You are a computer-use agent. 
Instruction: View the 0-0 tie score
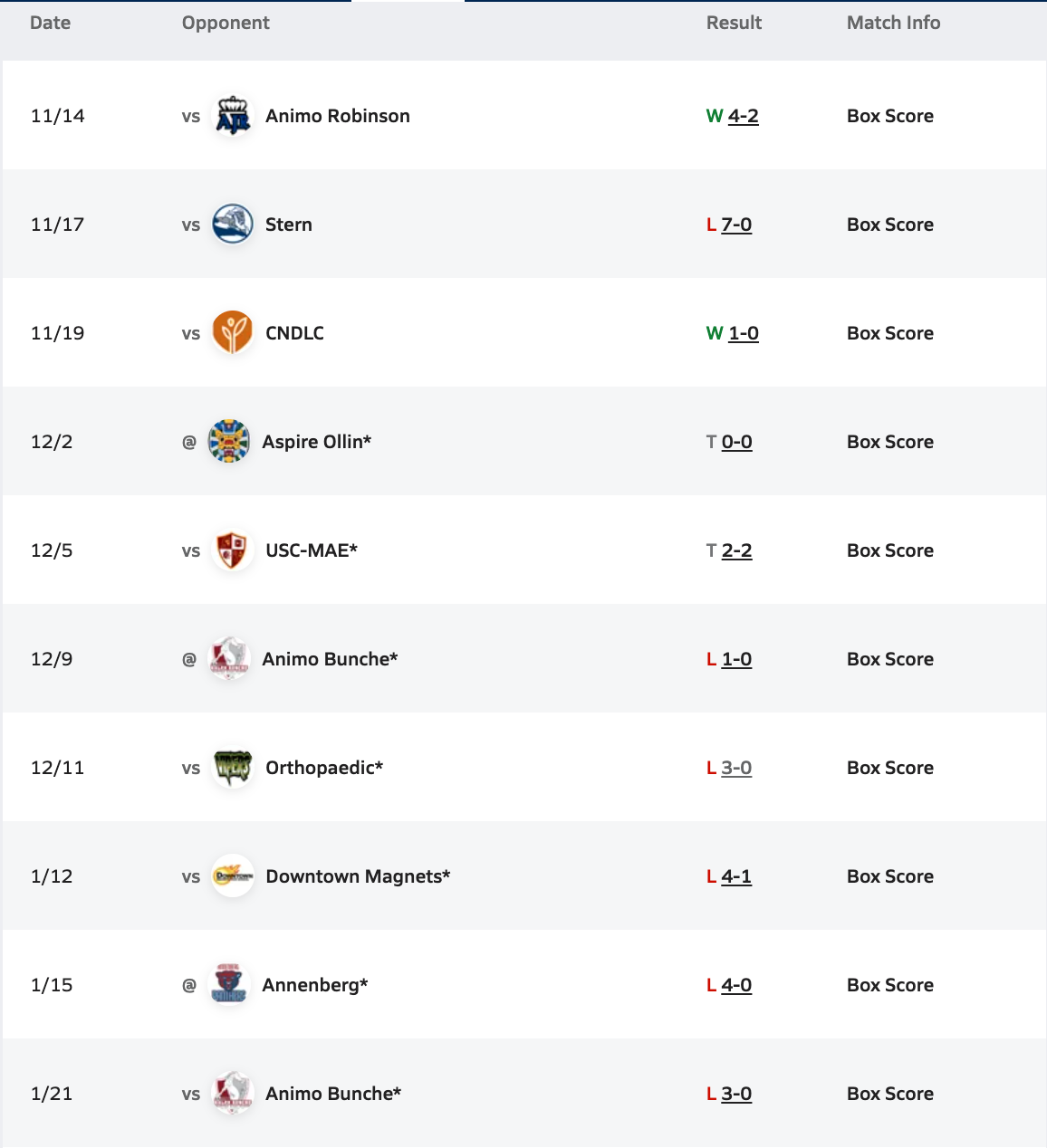coord(736,442)
